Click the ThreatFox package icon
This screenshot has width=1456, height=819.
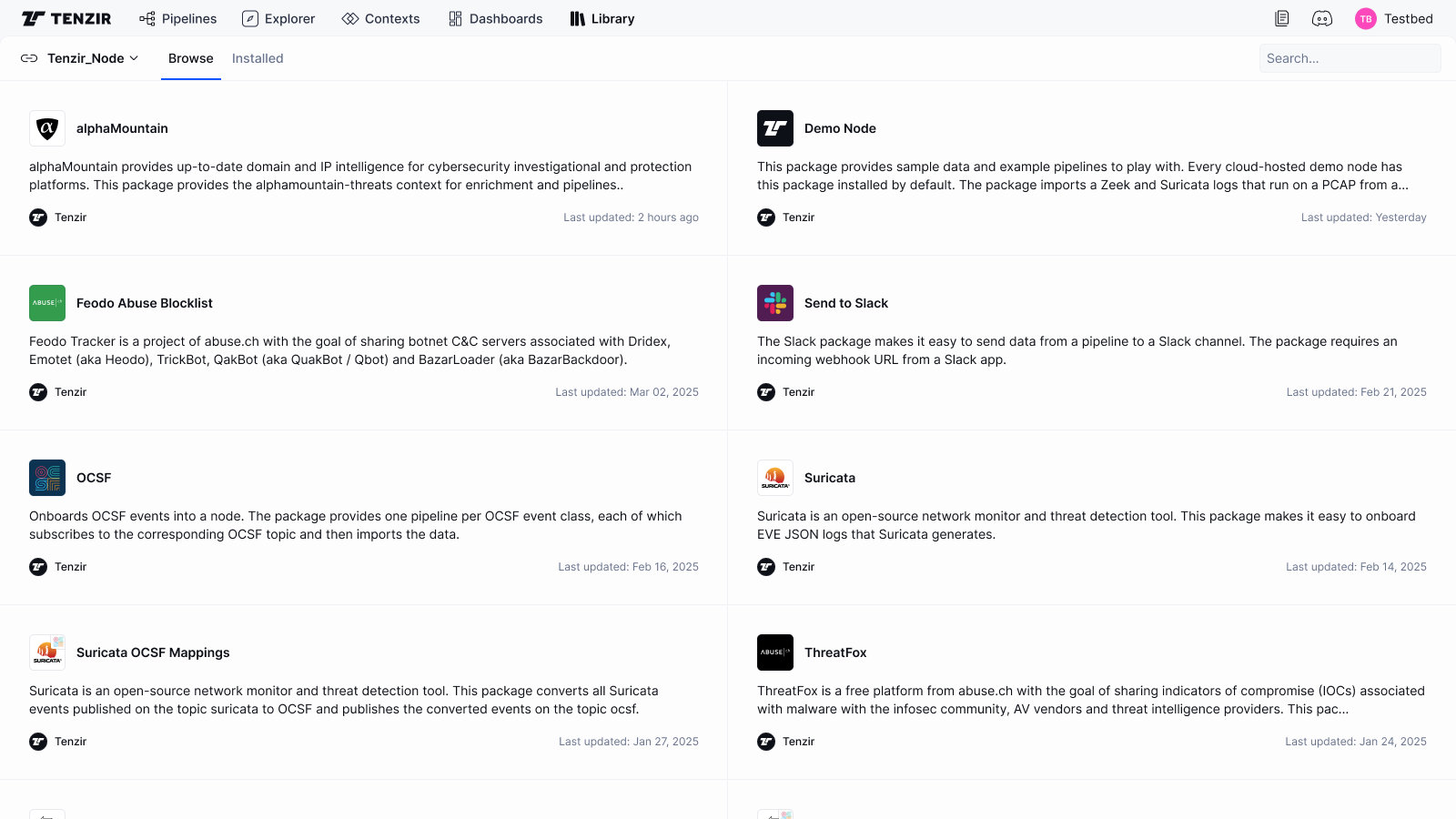click(x=775, y=652)
